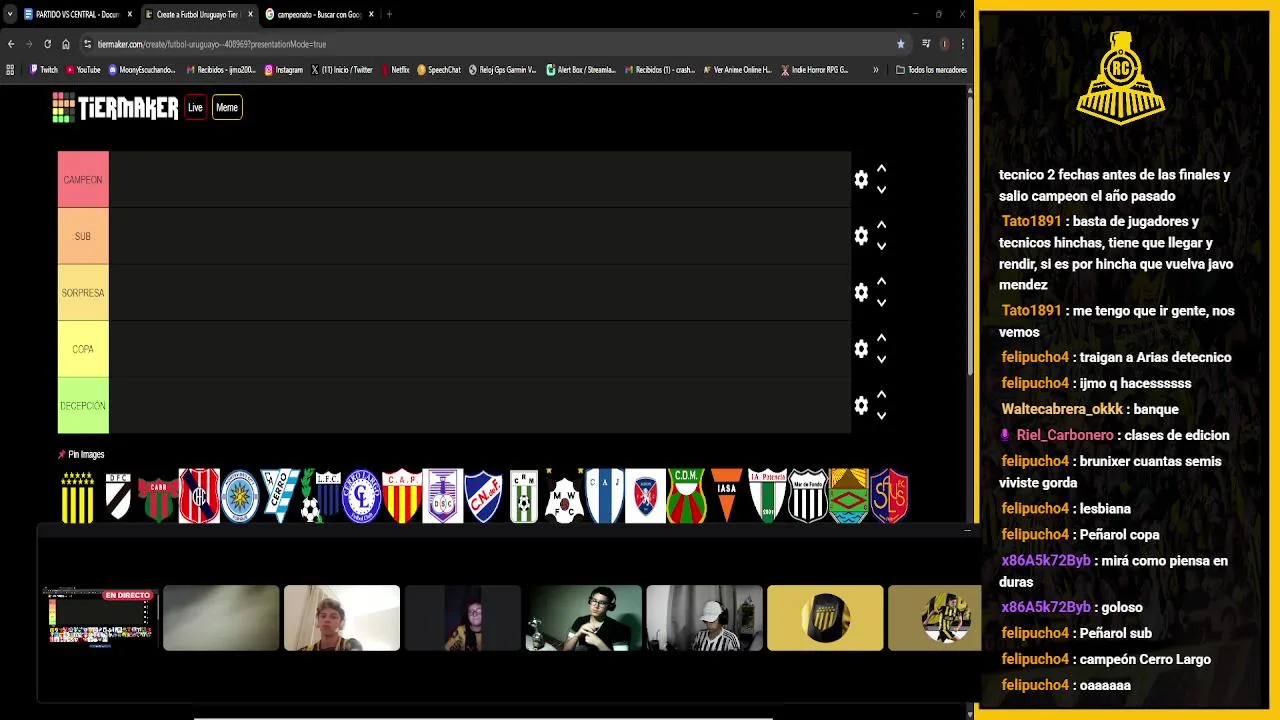
Task: Pick the Cerro Largo round blue crest
Action: pyautogui.click(x=361, y=496)
